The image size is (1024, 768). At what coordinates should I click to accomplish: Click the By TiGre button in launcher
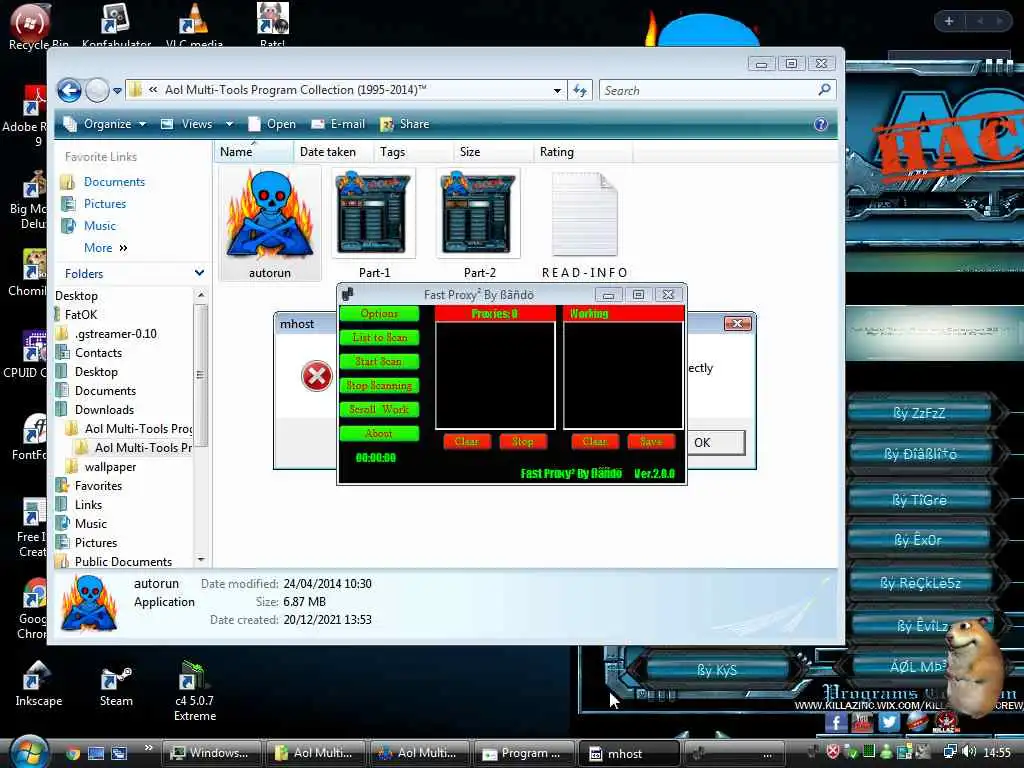click(920, 500)
